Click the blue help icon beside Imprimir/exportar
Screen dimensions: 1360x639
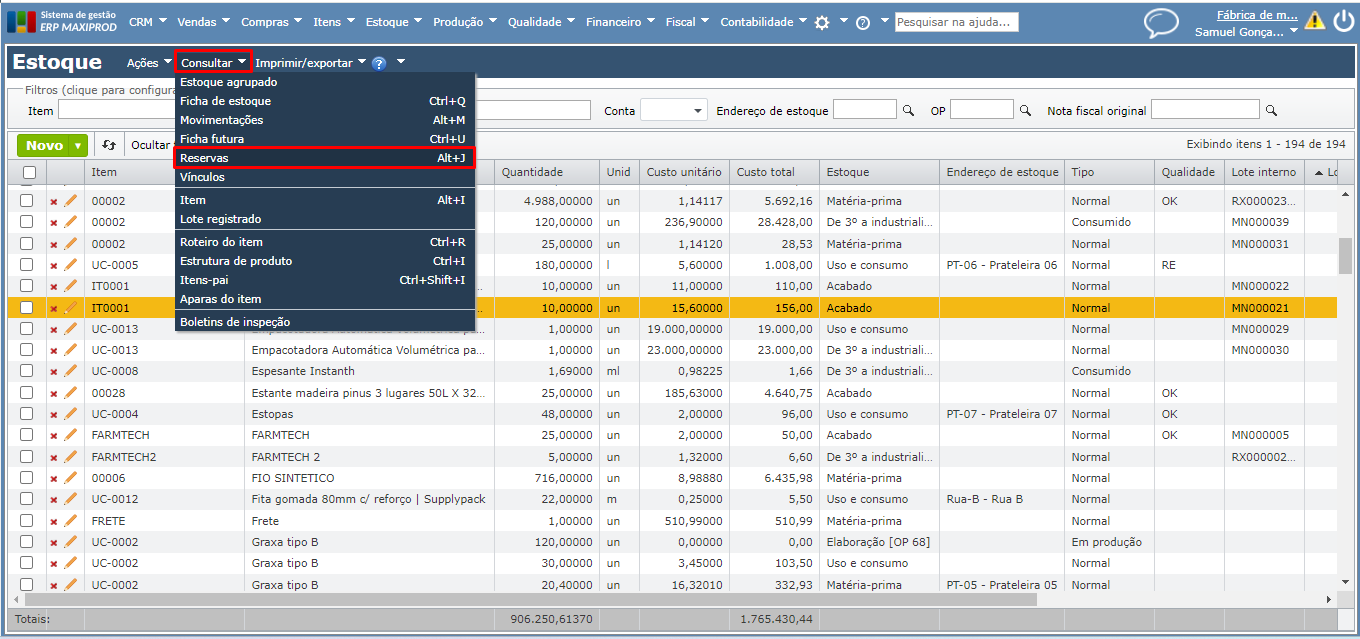click(x=379, y=63)
